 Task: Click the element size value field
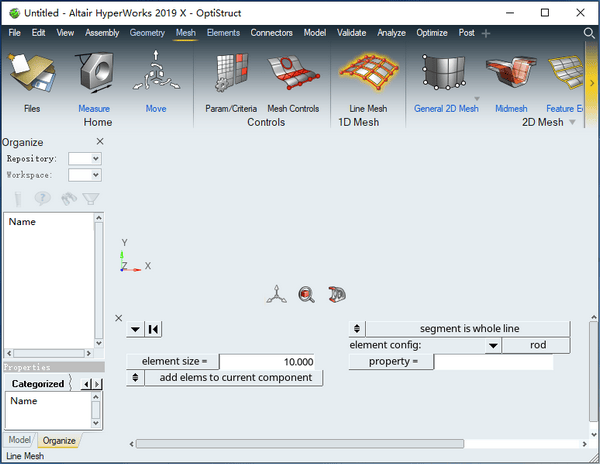pyautogui.click(x=268, y=362)
